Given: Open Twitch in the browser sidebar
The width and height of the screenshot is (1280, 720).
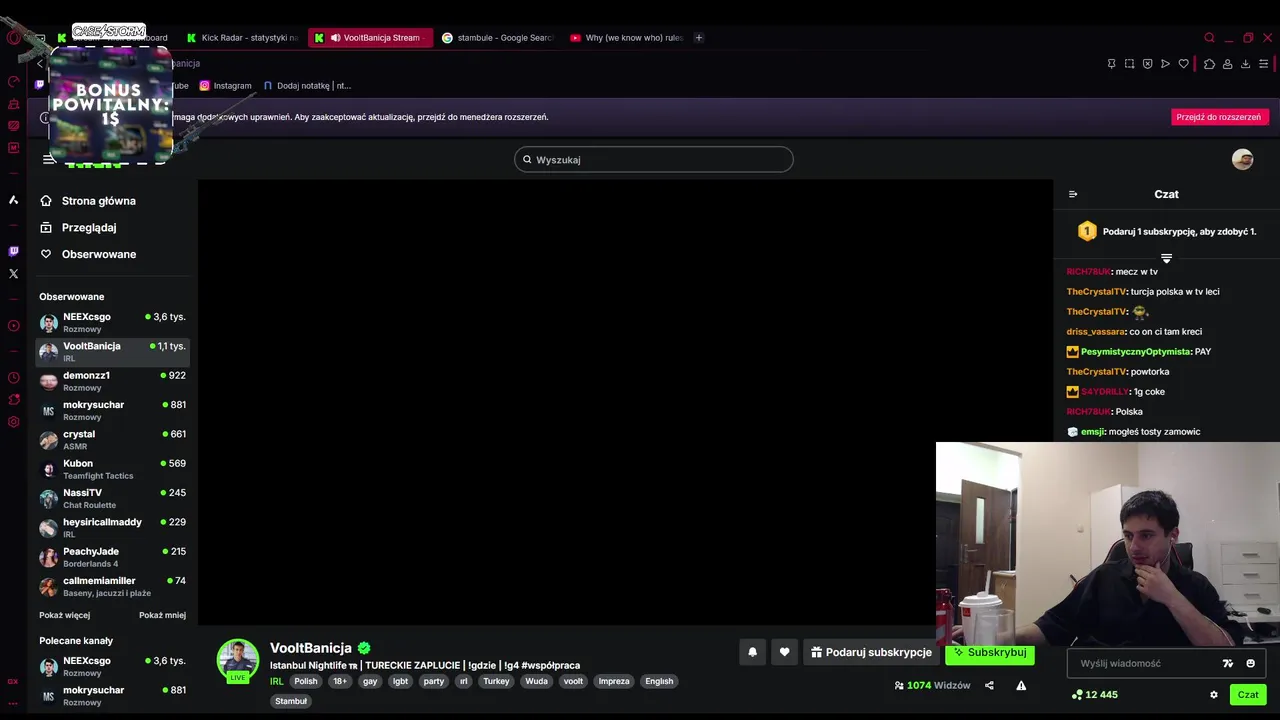Looking at the screenshot, I should click(x=13, y=251).
